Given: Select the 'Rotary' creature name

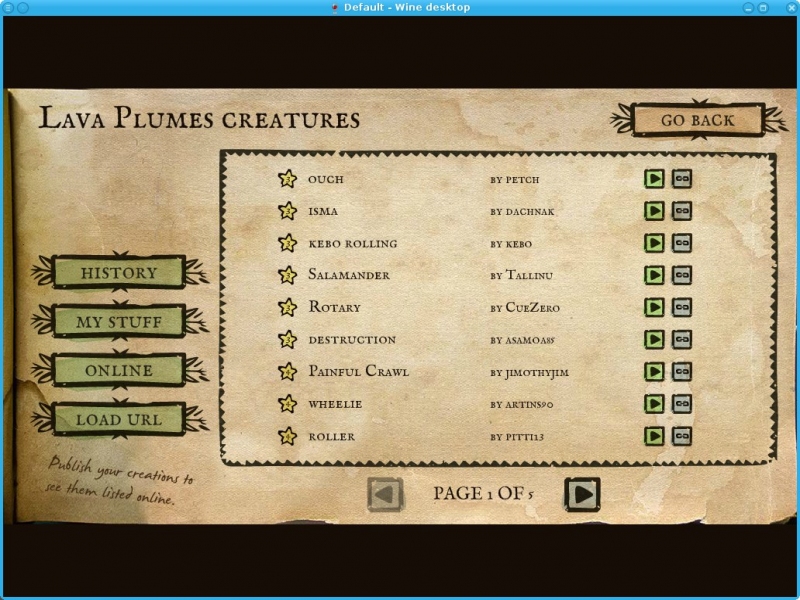Looking at the screenshot, I should [334, 307].
